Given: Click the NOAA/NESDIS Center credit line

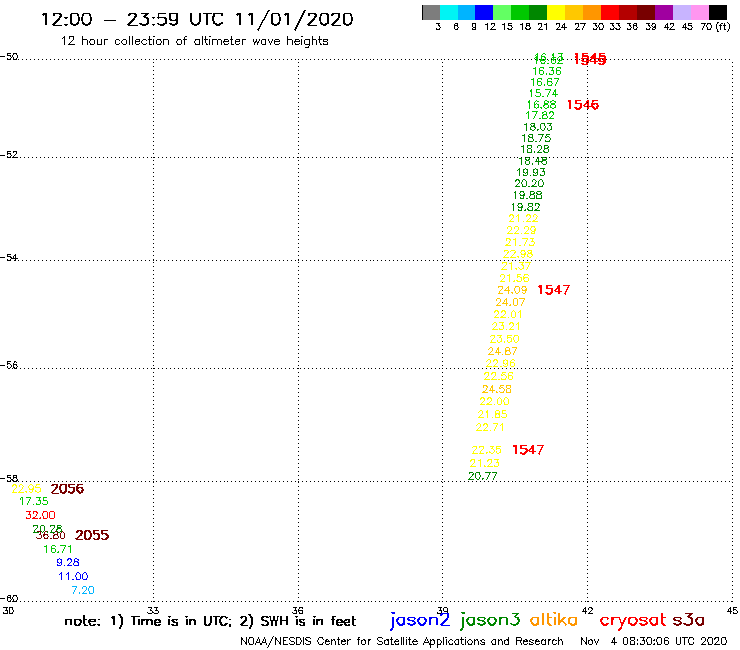Looking at the screenshot, I should (402, 641).
